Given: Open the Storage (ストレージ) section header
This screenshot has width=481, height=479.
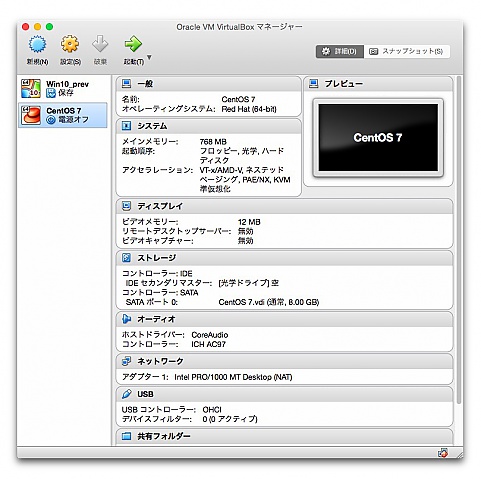Looking at the screenshot, I should pyautogui.click(x=284, y=258).
